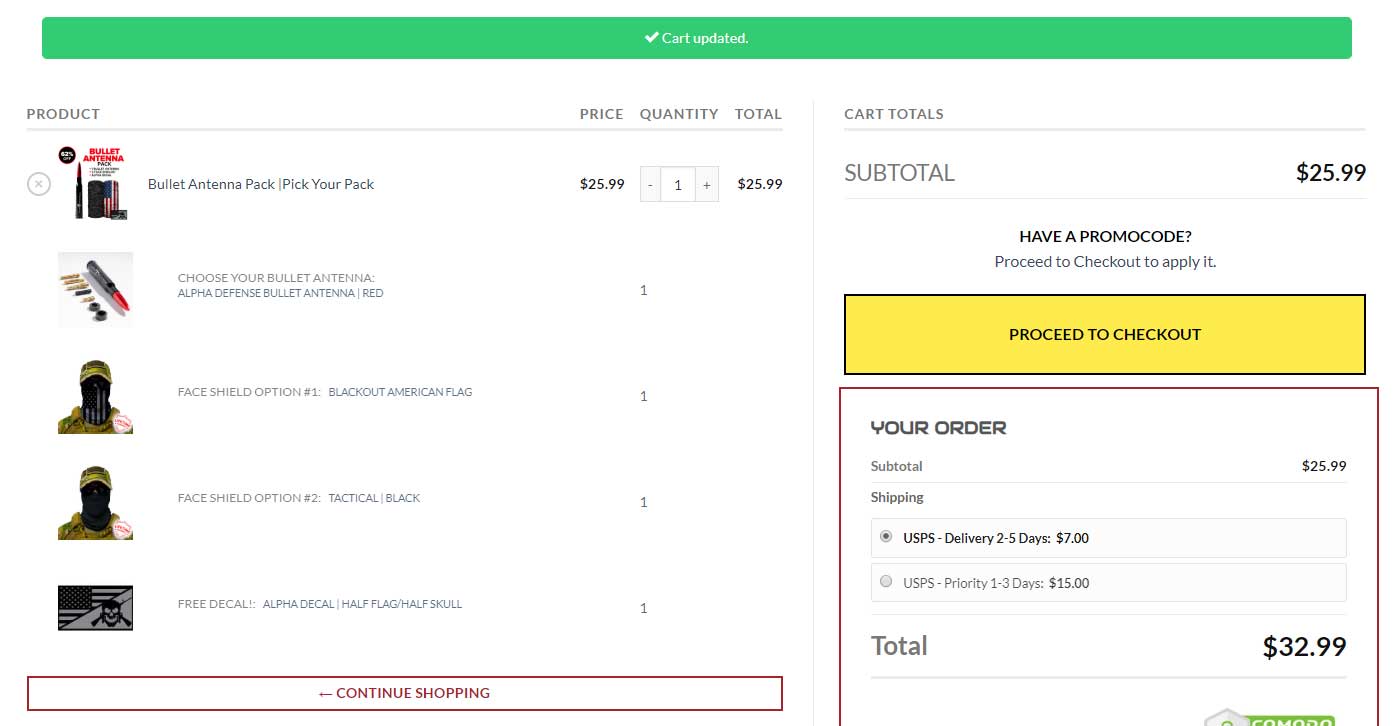This screenshot has width=1397, height=726.
Task: Click the Half Flag/Half Skull decal image
Action: (x=95, y=608)
